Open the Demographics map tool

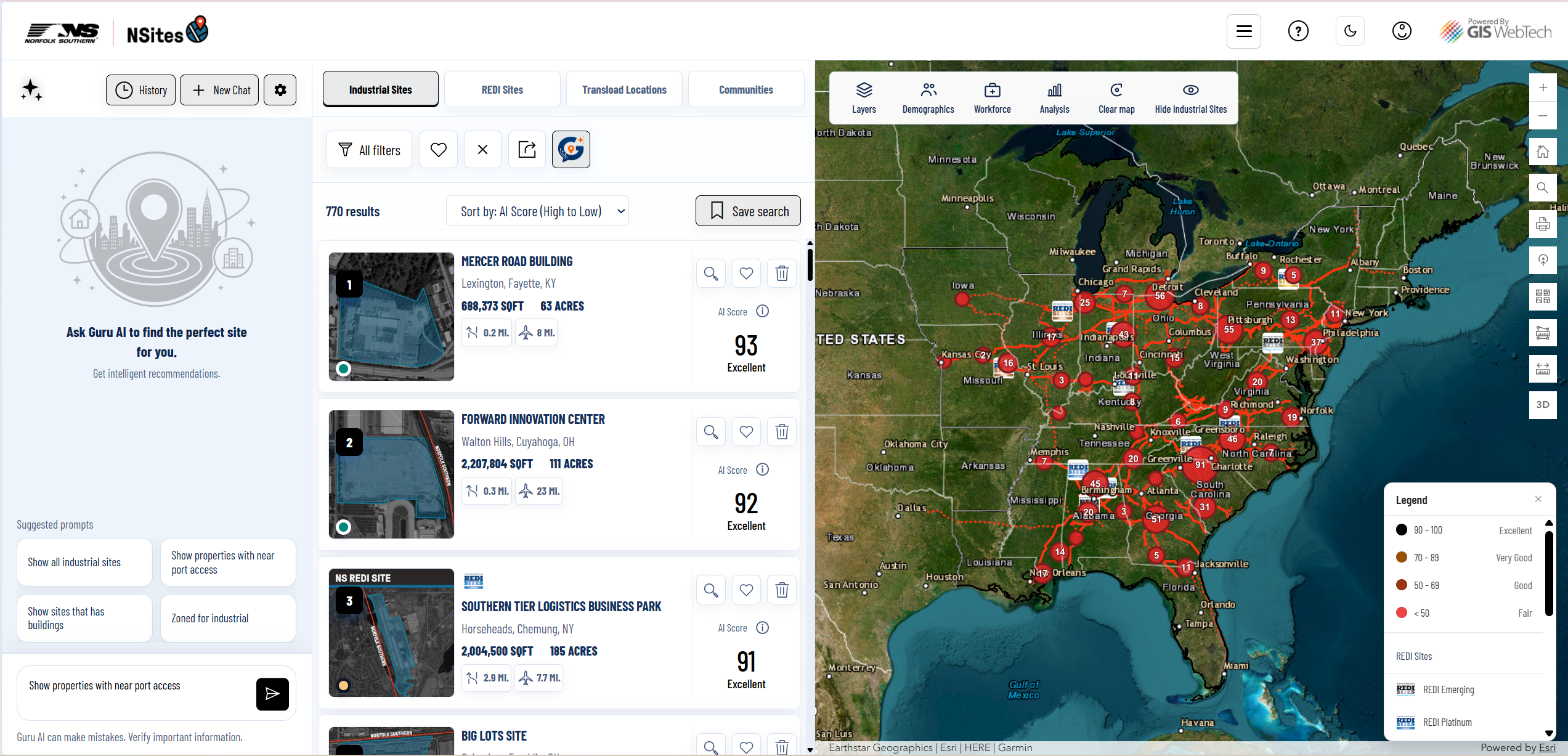pyautogui.click(x=928, y=99)
